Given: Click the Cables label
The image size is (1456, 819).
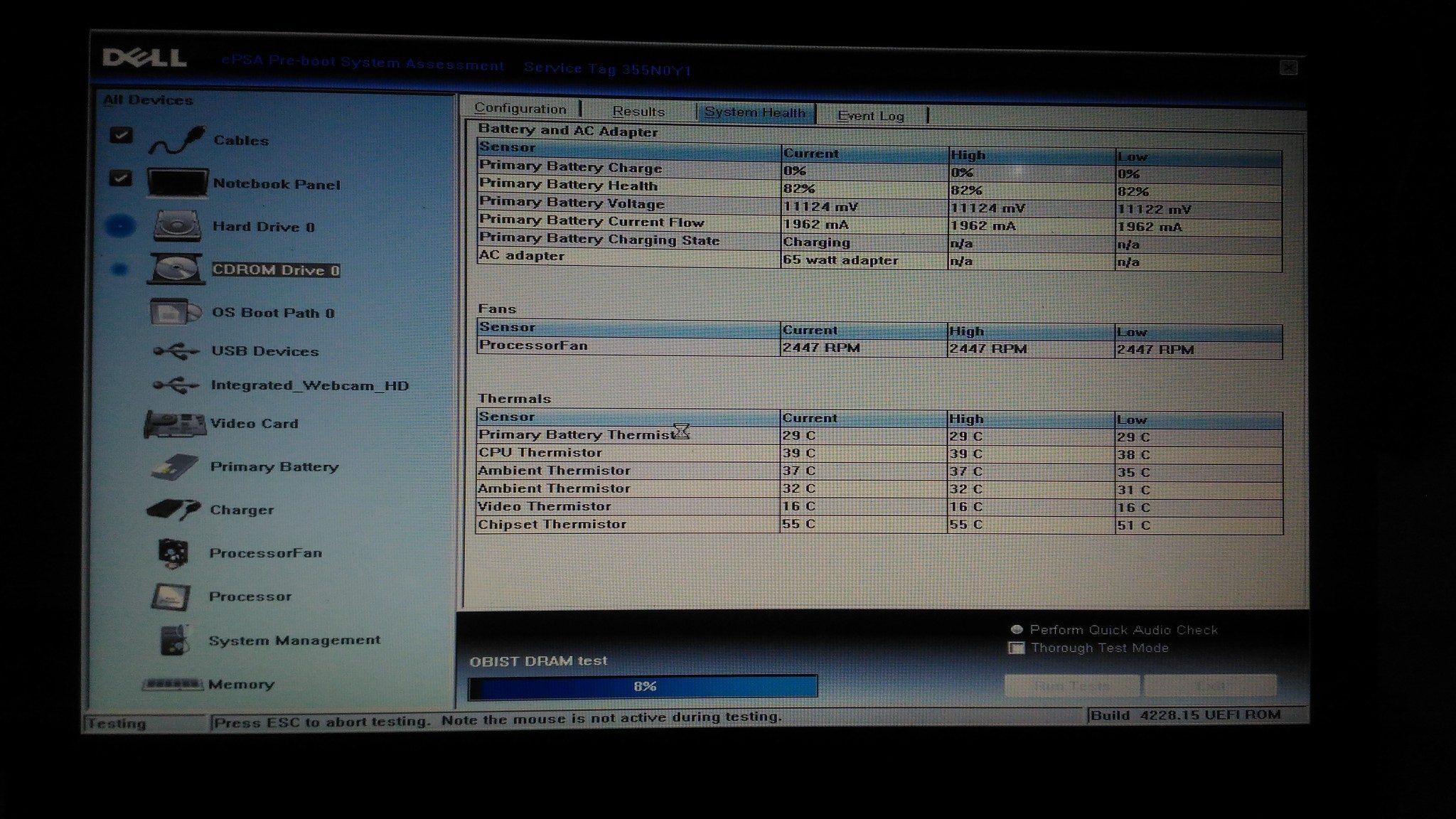Looking at the screenshot, I should point(241,141).
